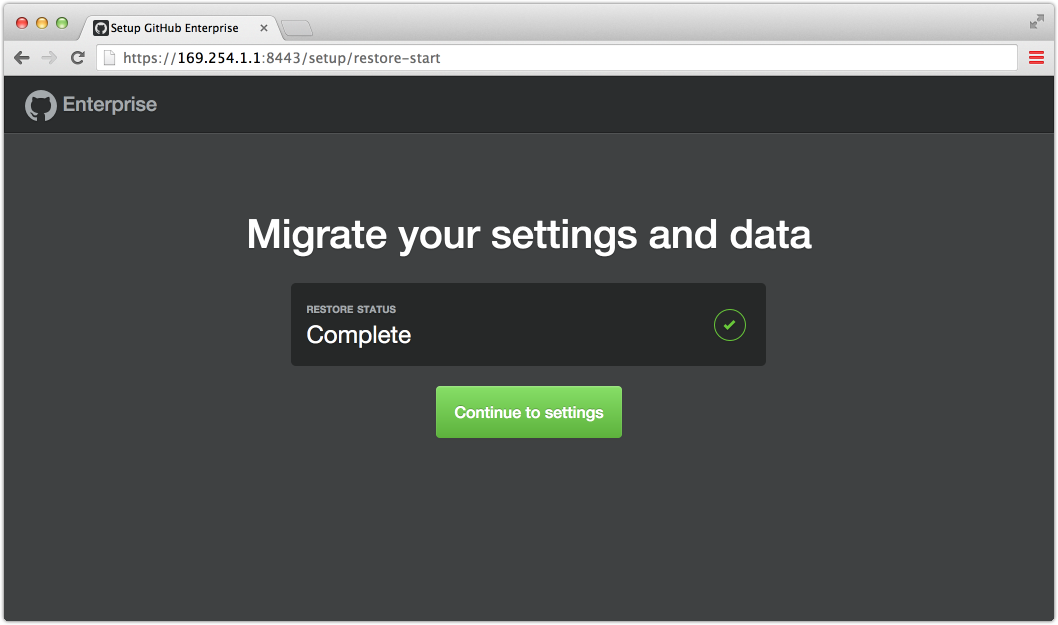Zoom the window with the green button
This screenshot has height=625, width=1058.
click(62, 23)
